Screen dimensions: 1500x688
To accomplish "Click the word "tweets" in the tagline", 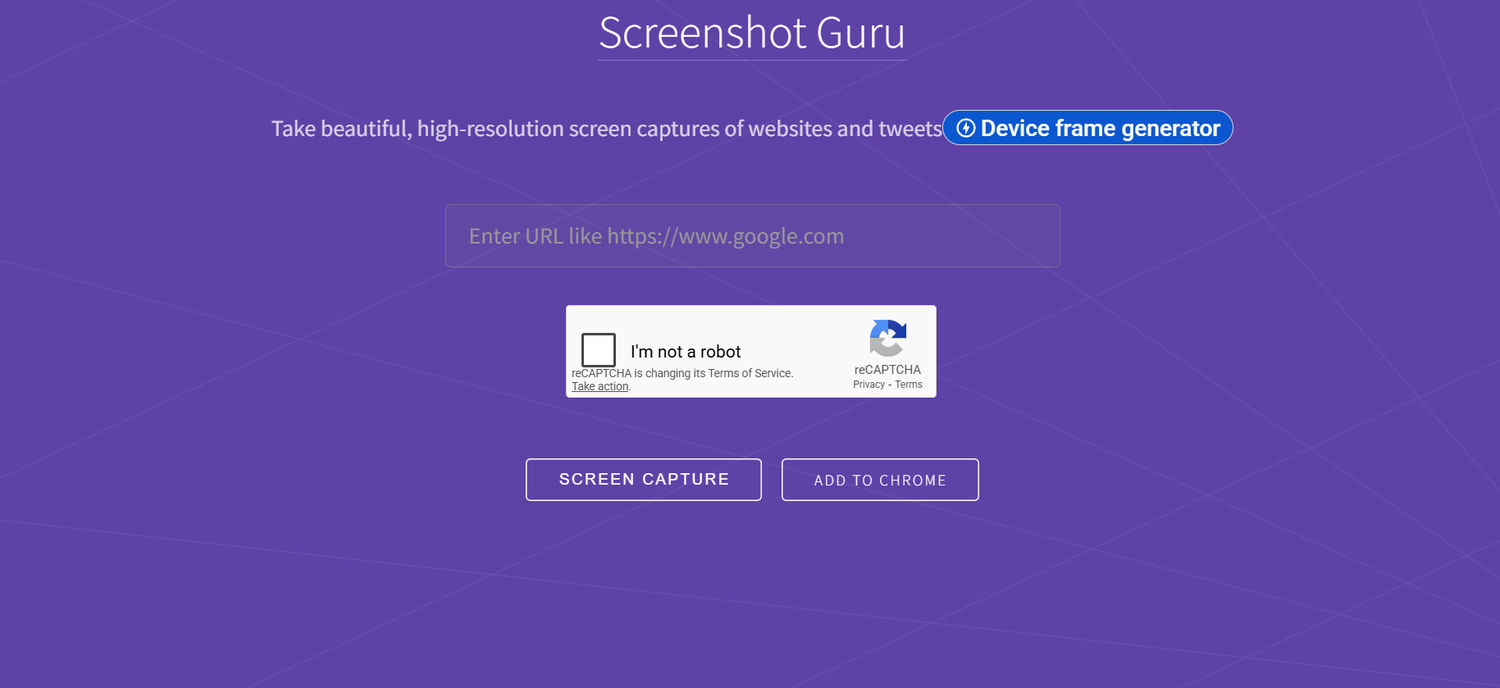I will [910, 129].
